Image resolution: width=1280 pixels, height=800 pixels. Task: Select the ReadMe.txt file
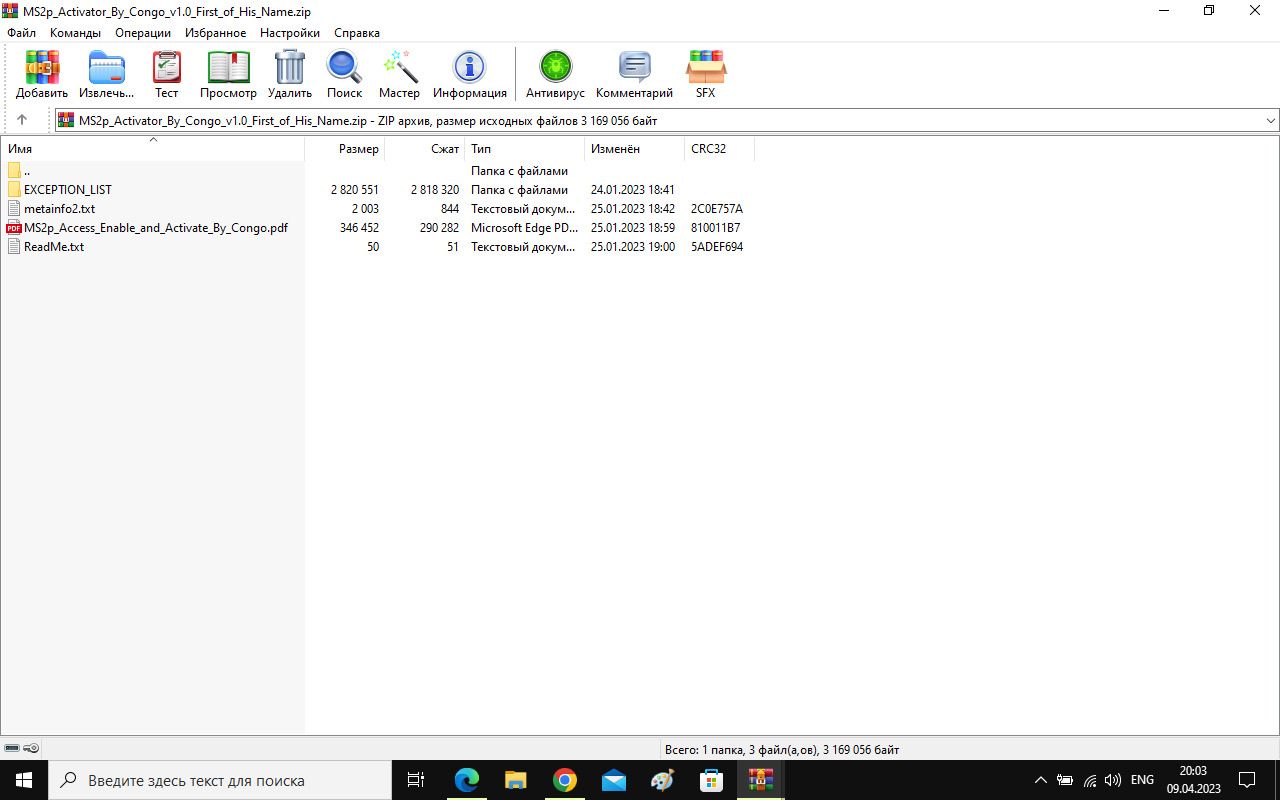point(53,247)
